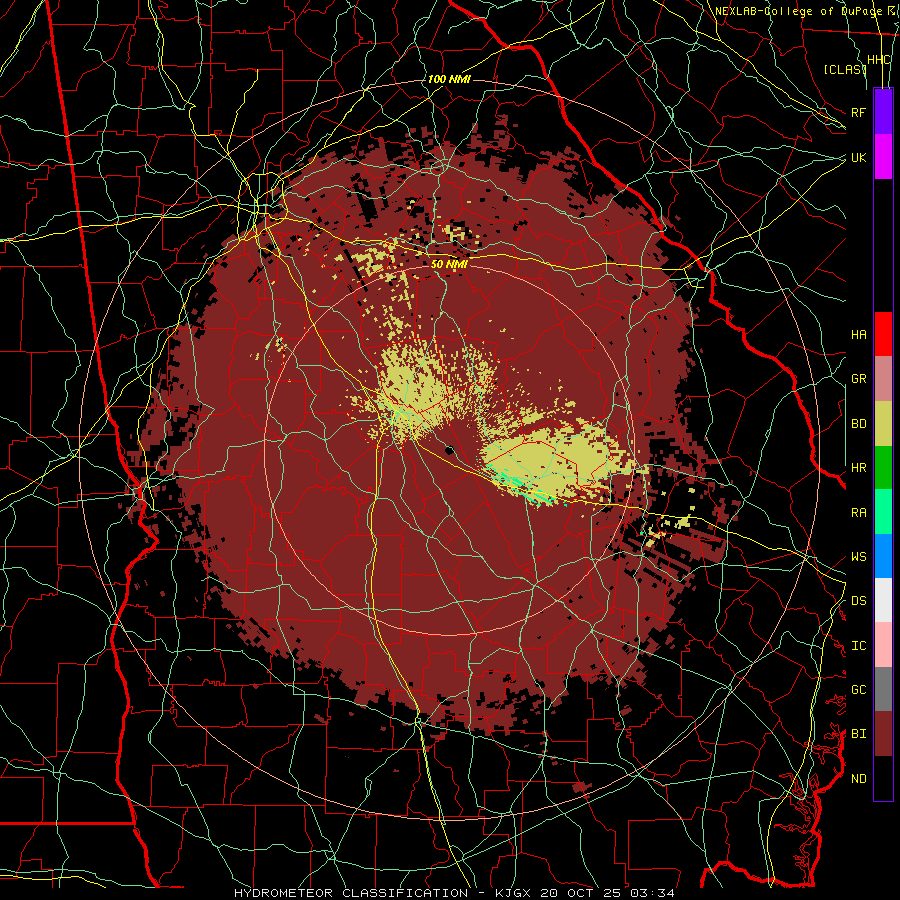This screenshot has height=900, width=900.
Task: Click the KJGX station identifier in caption
Action: [513, 893]
